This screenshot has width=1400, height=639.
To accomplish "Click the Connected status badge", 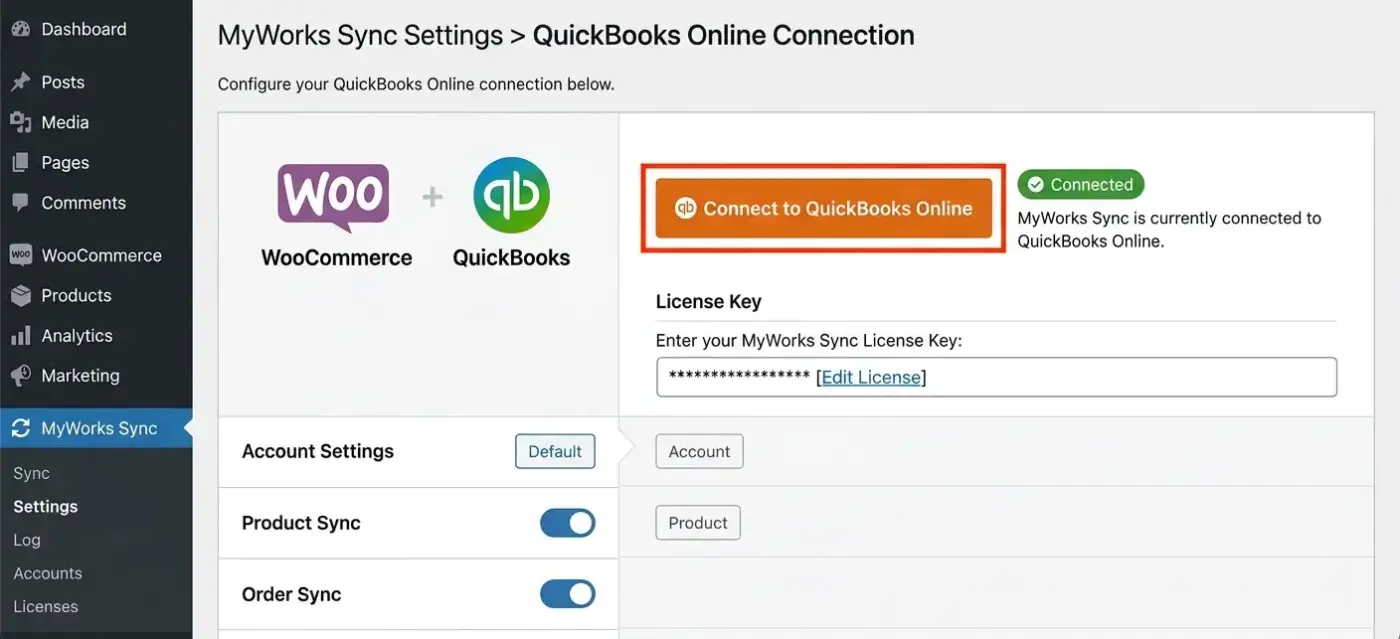I will 1081,185.
